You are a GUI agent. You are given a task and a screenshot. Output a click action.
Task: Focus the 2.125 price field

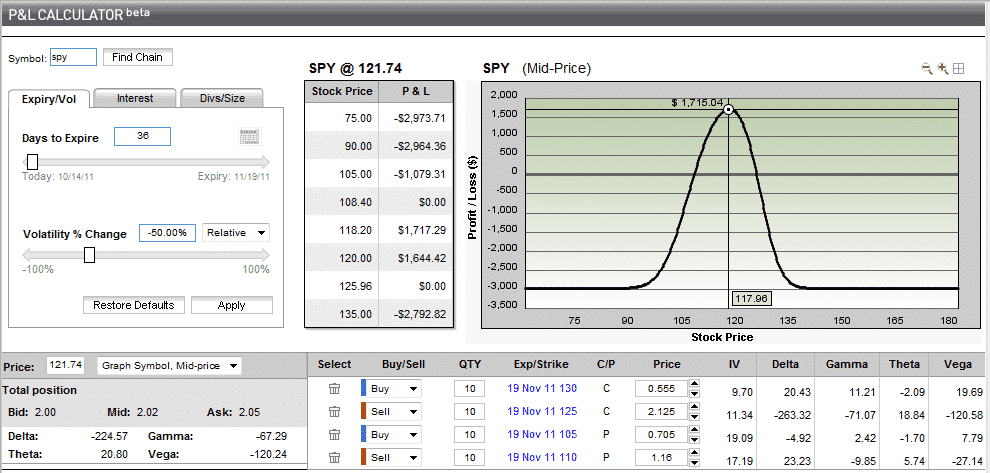pyautogui.click(x=661, y=412)
